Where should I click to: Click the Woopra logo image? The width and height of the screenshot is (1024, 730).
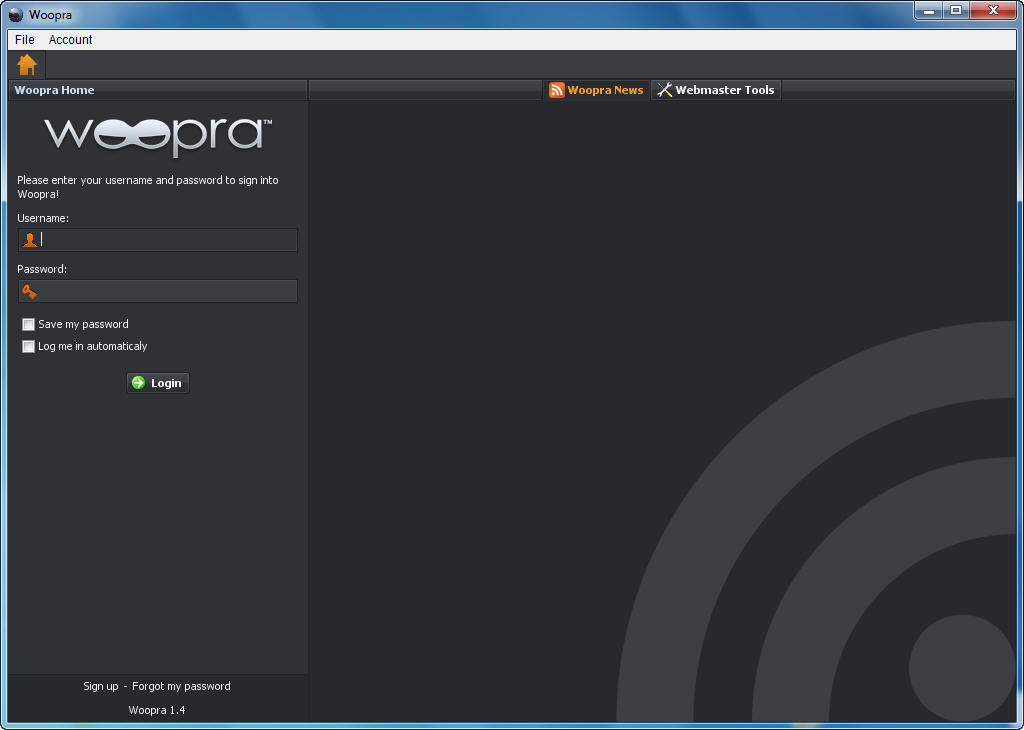click(157, 136)
